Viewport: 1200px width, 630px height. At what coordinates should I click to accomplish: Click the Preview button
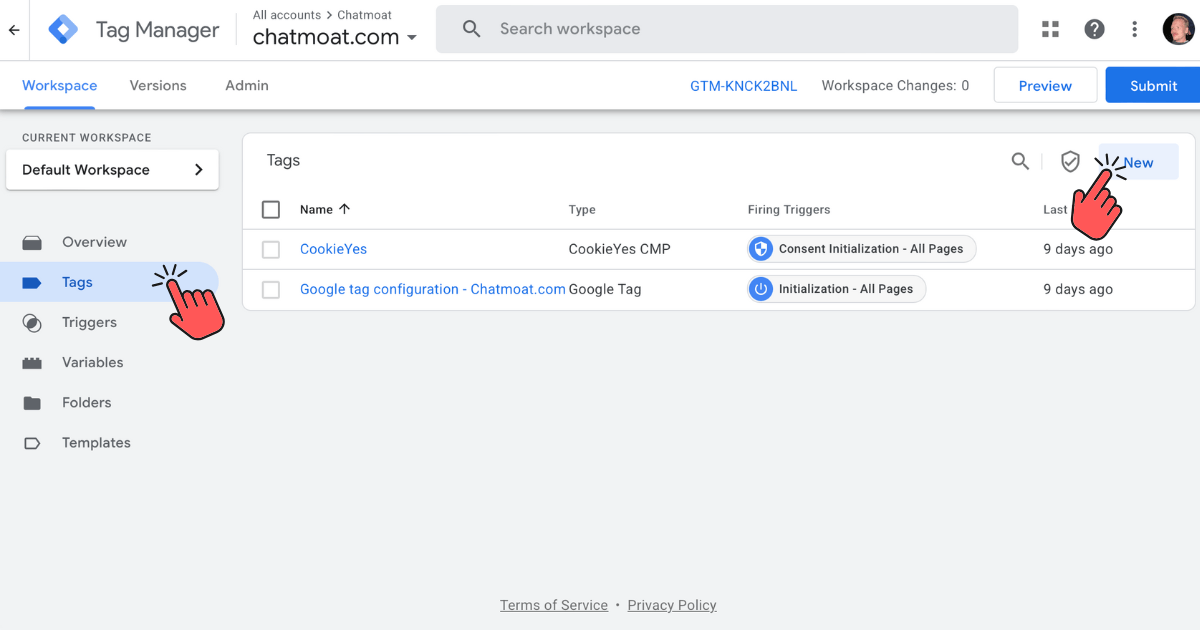(x=1045, y=85)
